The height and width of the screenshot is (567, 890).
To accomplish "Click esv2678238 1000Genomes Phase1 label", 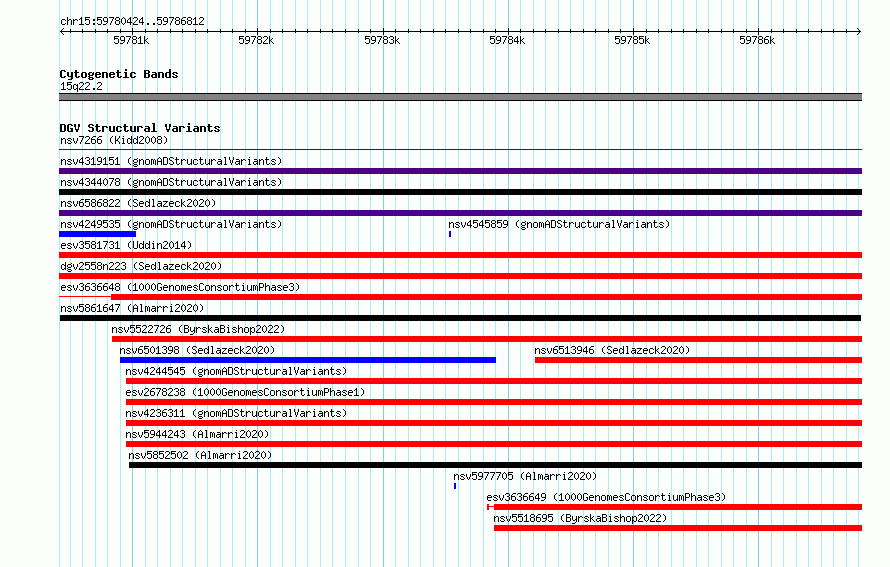I will [245, 392].
